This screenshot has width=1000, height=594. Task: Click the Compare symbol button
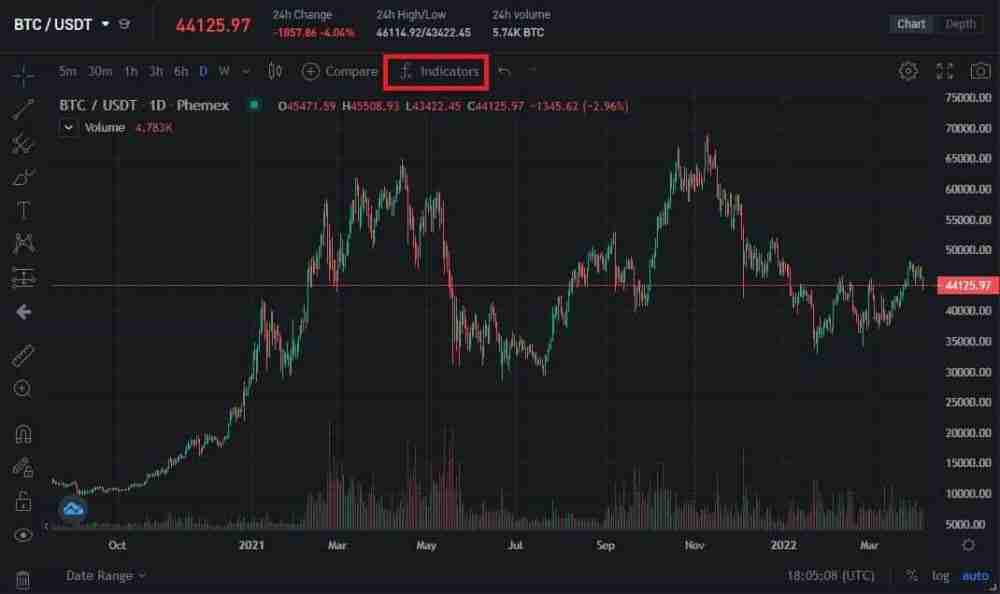click(x=339, y=71)
